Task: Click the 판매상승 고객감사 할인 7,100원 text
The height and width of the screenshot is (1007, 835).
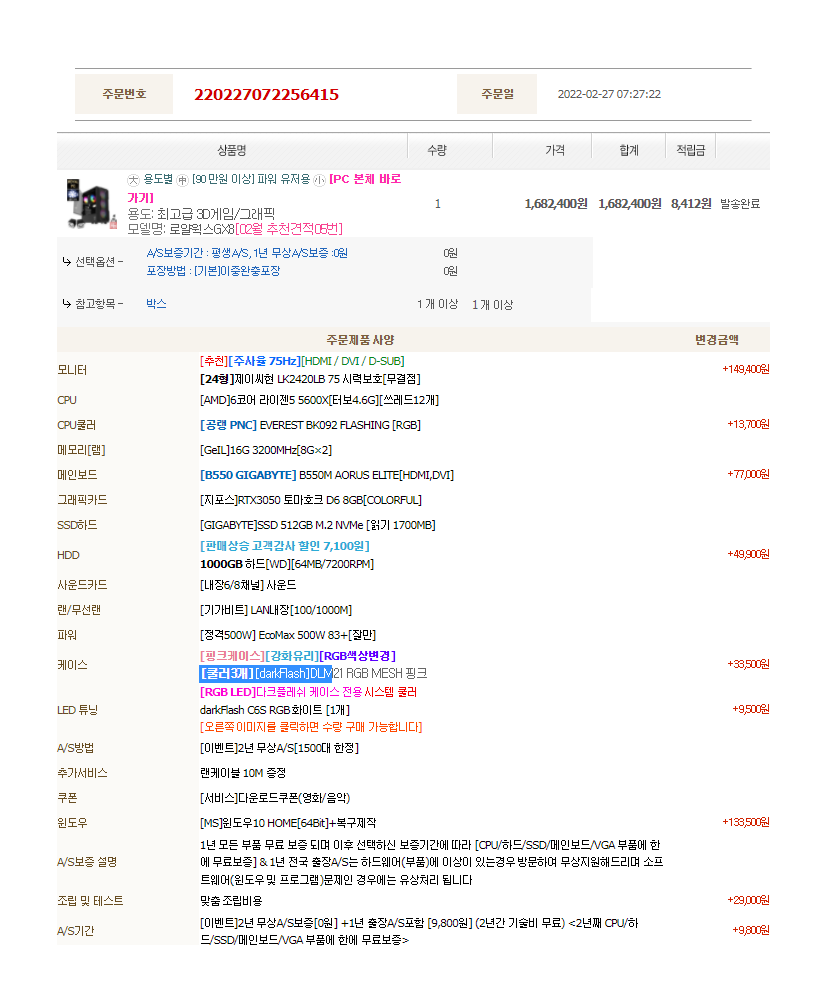Action: [285, 546]
